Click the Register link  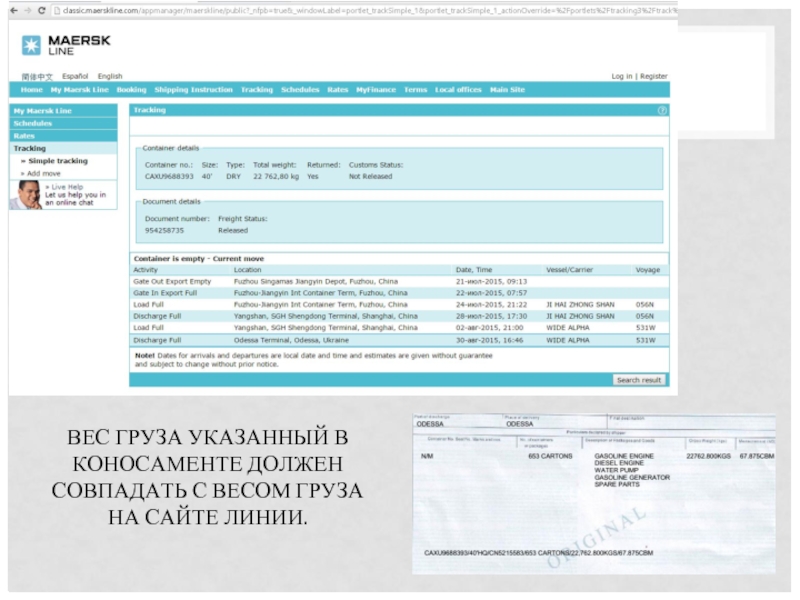(654, 76)
